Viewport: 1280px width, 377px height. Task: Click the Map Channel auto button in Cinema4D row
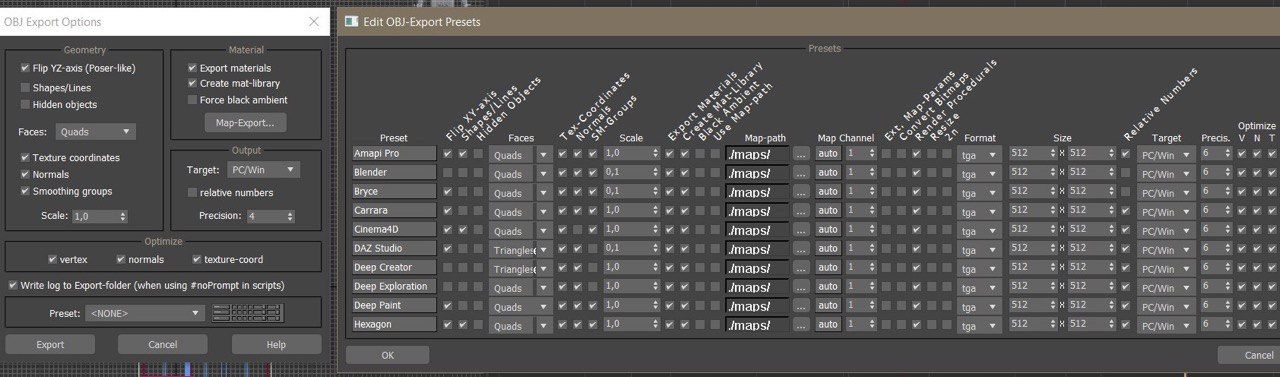pos(828,230)
